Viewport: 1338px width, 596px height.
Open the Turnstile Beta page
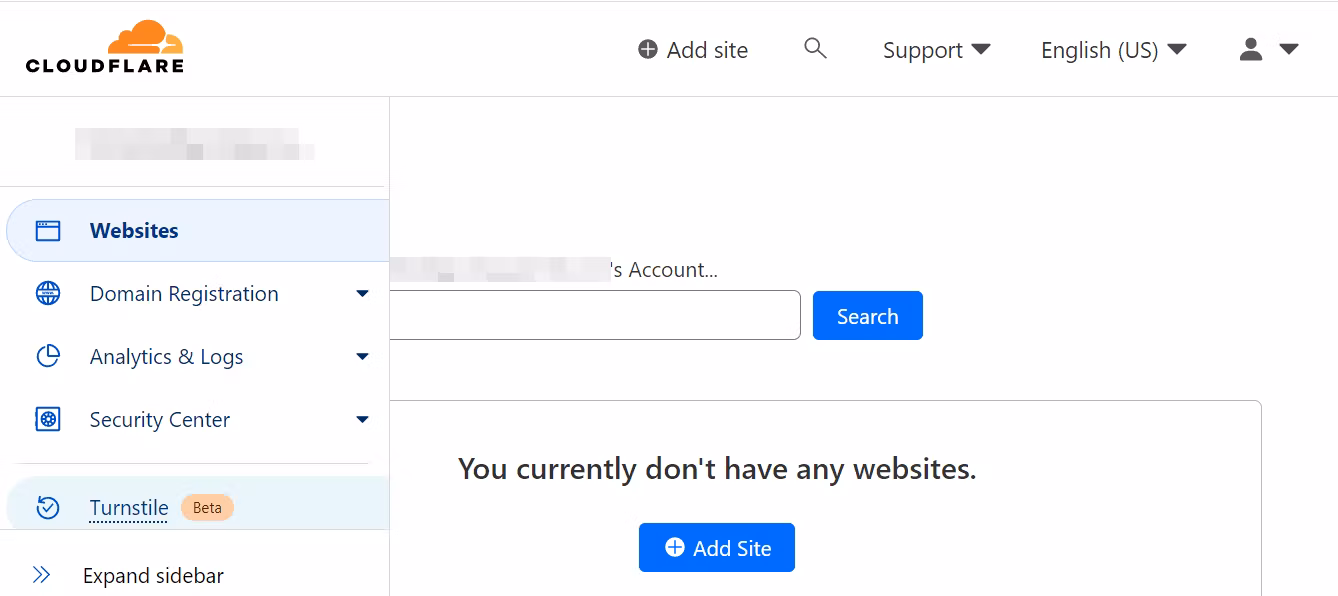[x=128, y=507]
